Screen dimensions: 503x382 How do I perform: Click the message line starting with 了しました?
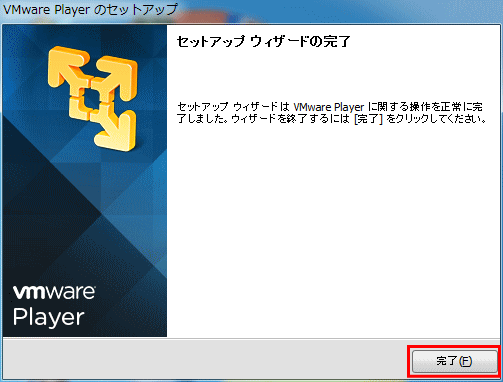[x=332, y=119]
